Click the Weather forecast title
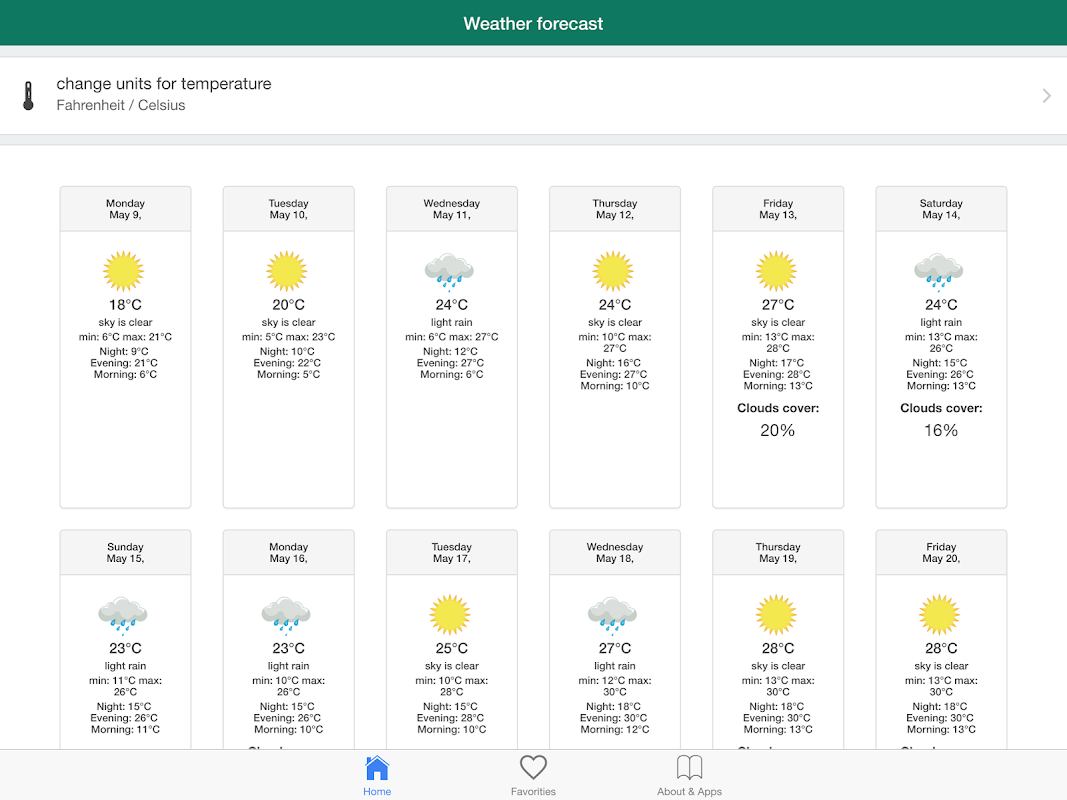This screenshot has height=800, width=1067. [x=534, y=24]
